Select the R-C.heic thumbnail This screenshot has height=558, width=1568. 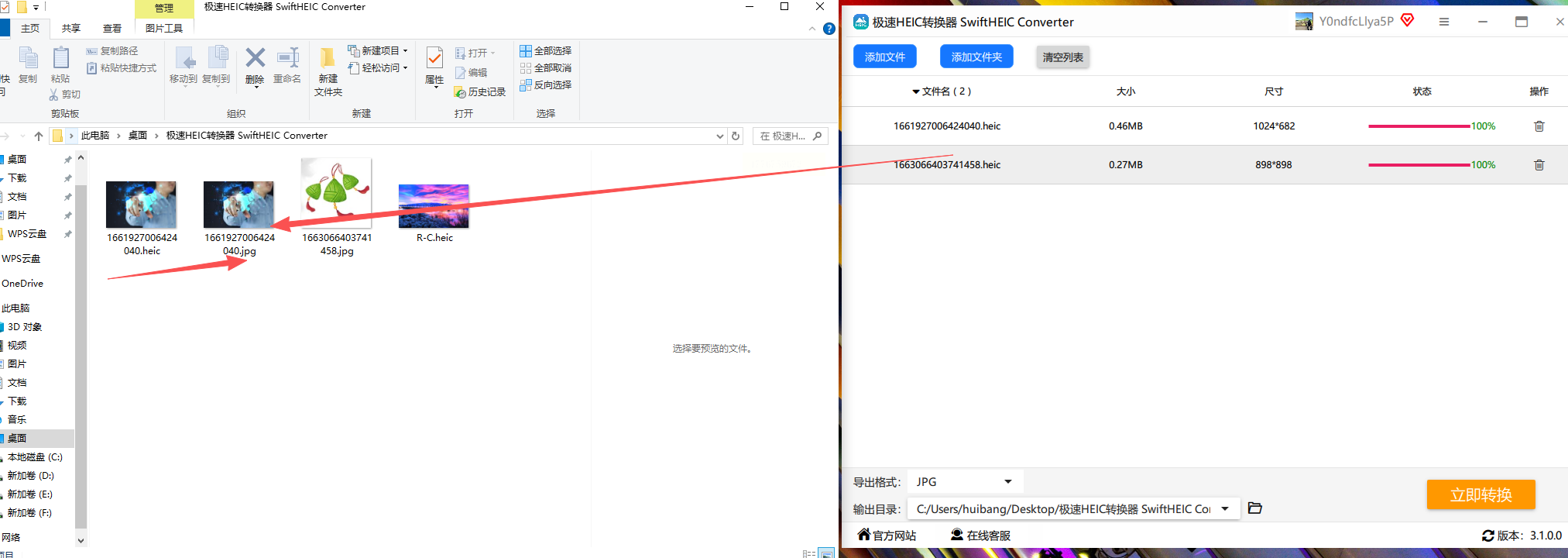[x=434, y=206]
